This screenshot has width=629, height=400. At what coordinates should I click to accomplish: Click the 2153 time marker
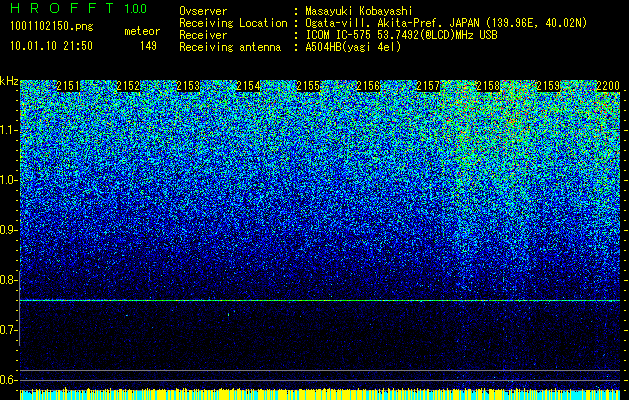[188, 86]
